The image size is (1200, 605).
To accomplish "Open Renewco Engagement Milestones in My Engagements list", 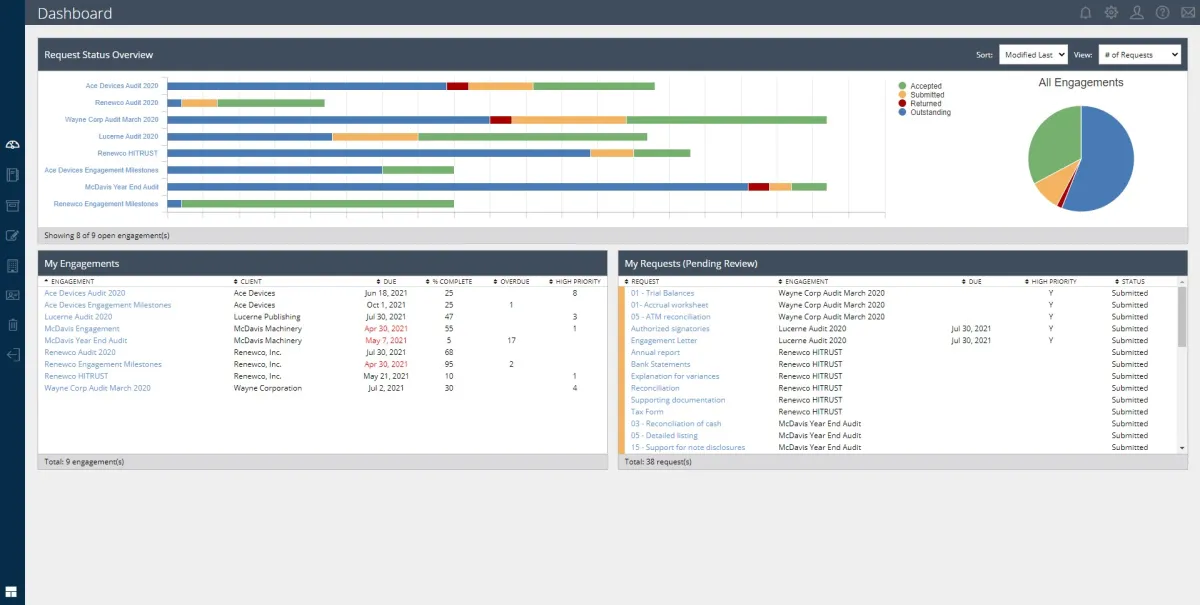I will coord(103,364).
